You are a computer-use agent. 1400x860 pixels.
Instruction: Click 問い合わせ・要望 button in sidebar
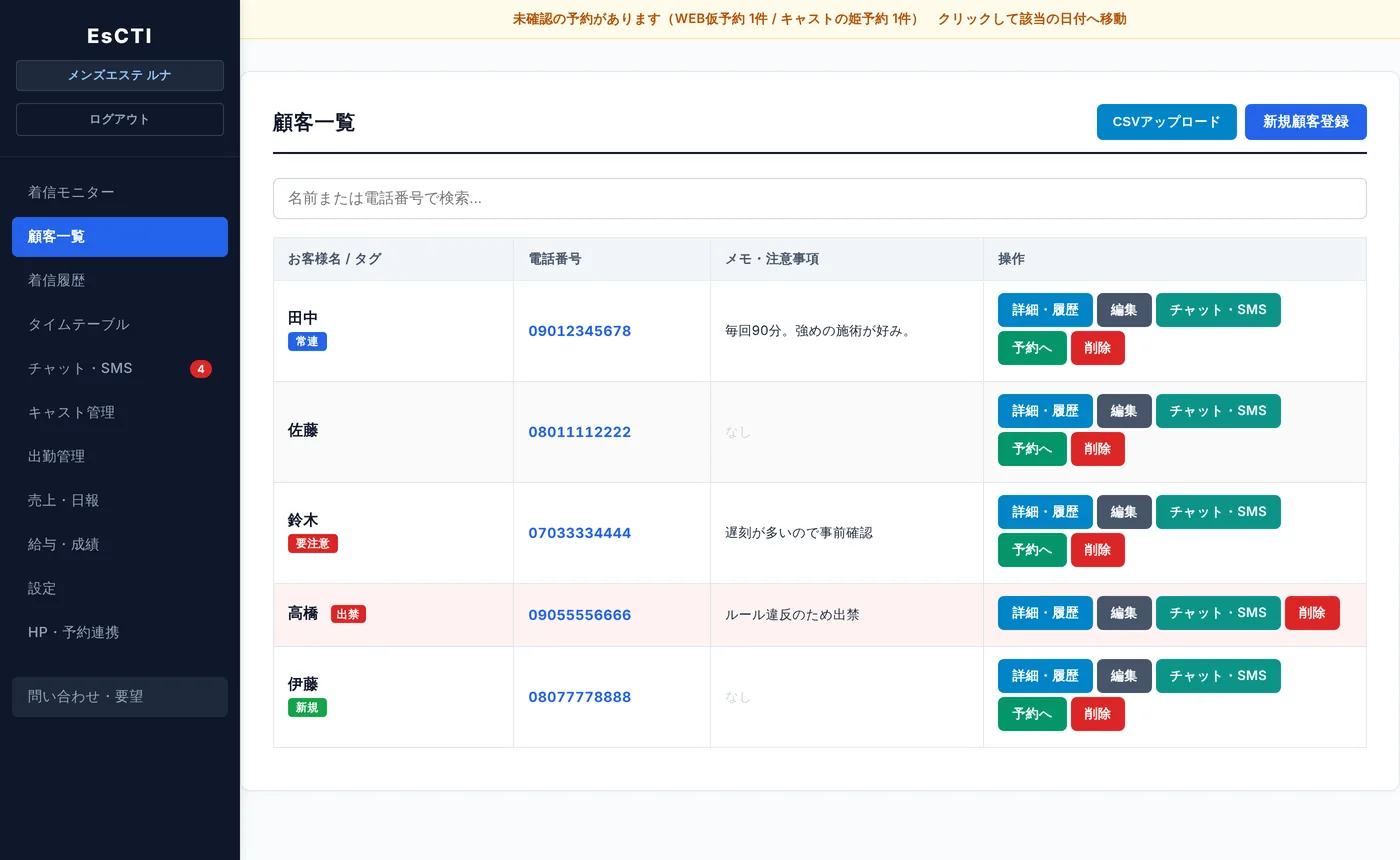(120, 697)
